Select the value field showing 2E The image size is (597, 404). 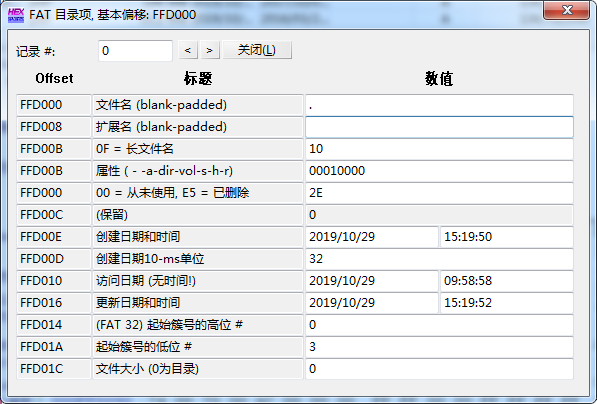coord(439,193)
